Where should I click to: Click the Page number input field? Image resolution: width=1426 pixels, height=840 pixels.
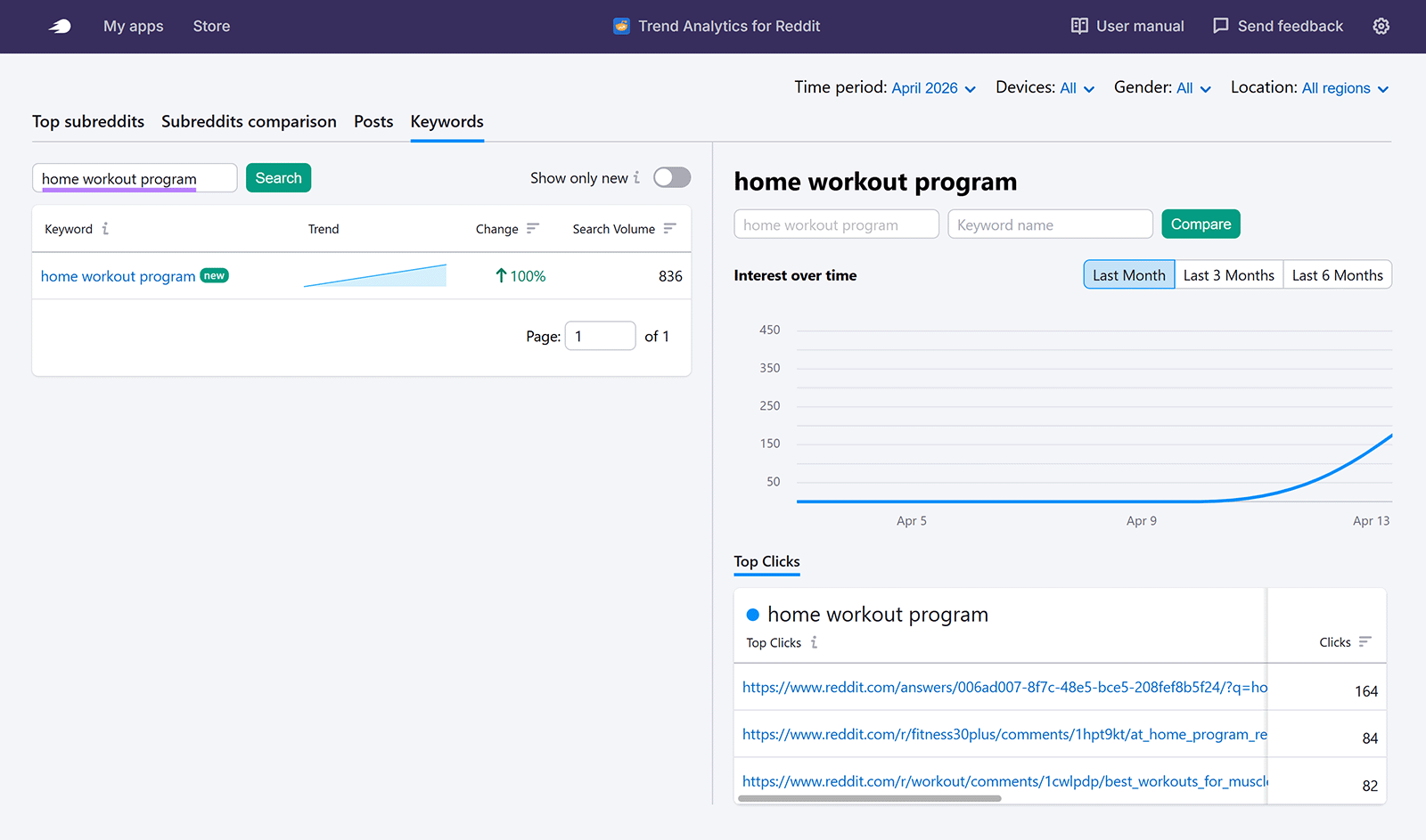[600, 336]
